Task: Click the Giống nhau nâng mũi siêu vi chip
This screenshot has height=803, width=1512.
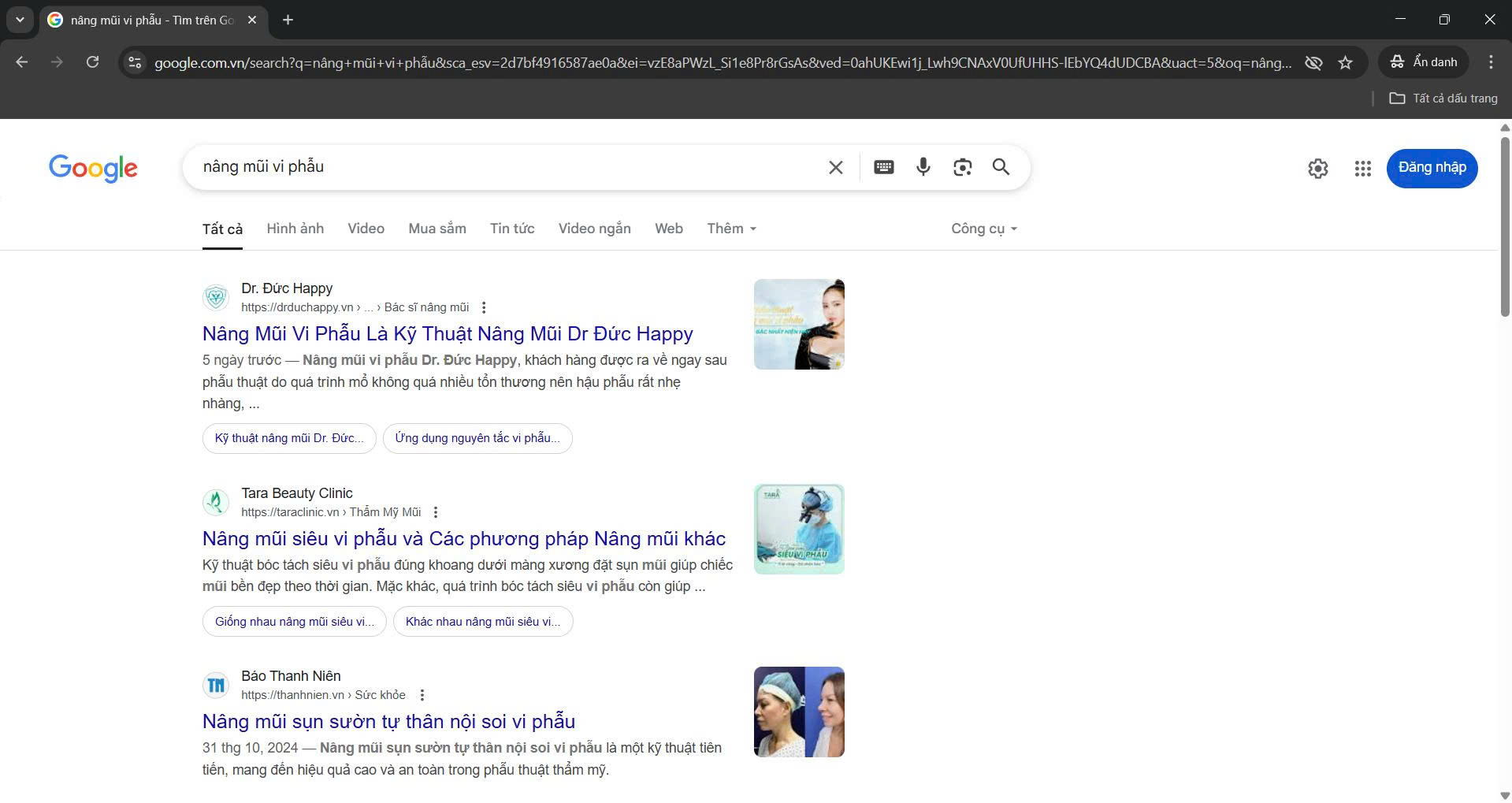Action: click(x=295, y=622)
